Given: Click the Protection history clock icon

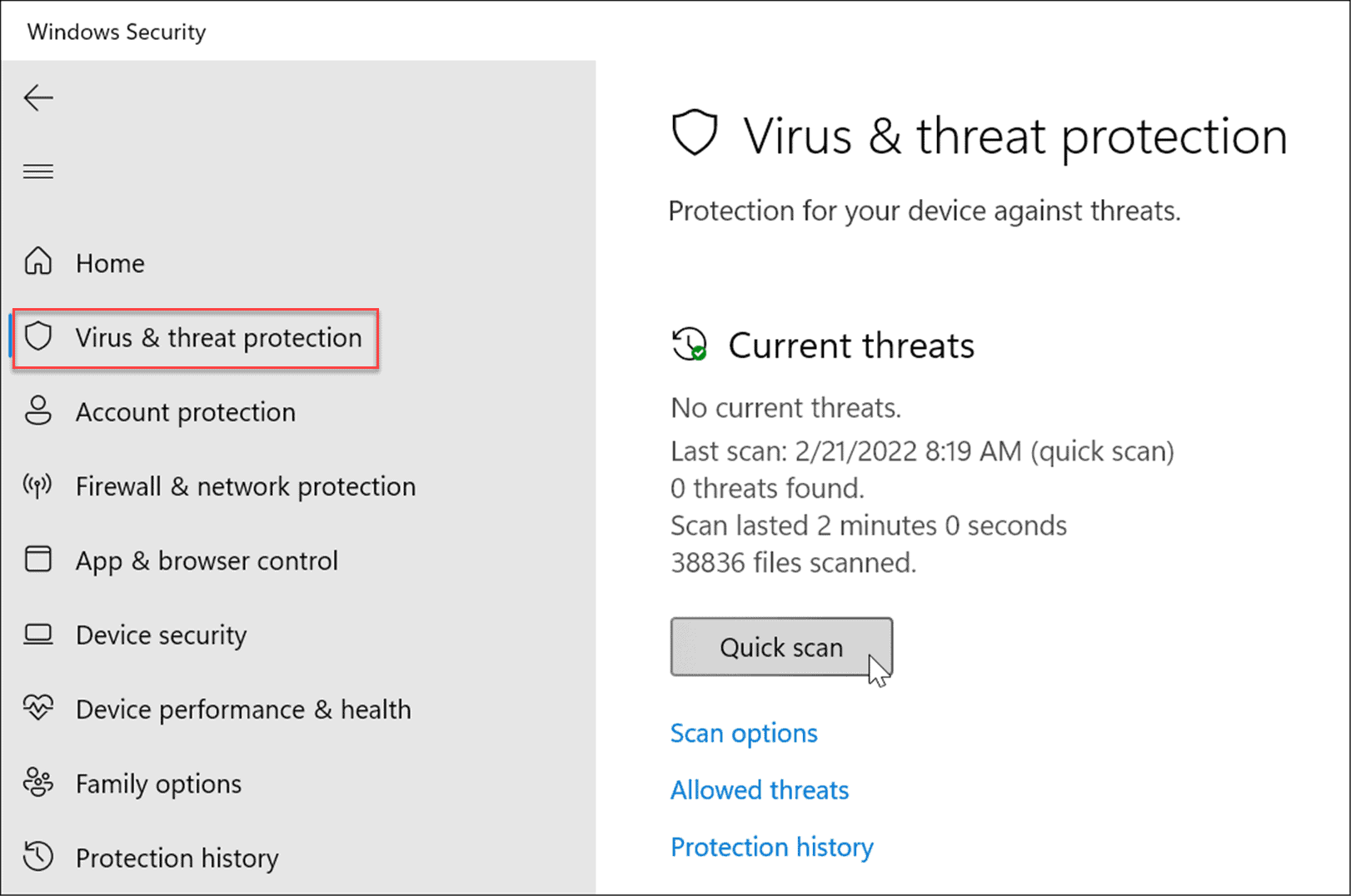Looking at the screenshot, I should click(x=38, y=856).
